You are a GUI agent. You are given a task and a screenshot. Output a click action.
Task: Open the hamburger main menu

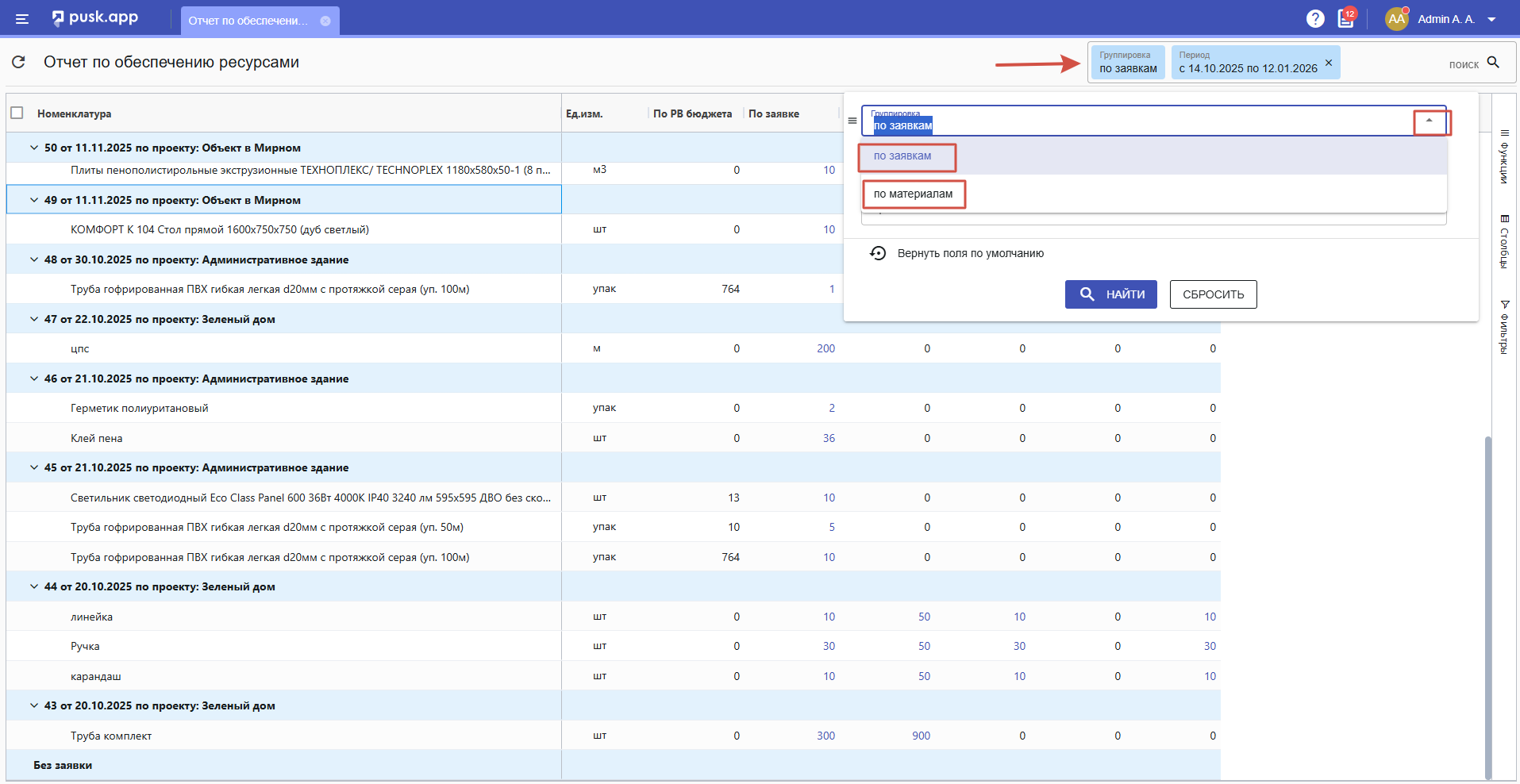[x=22, y=19]
